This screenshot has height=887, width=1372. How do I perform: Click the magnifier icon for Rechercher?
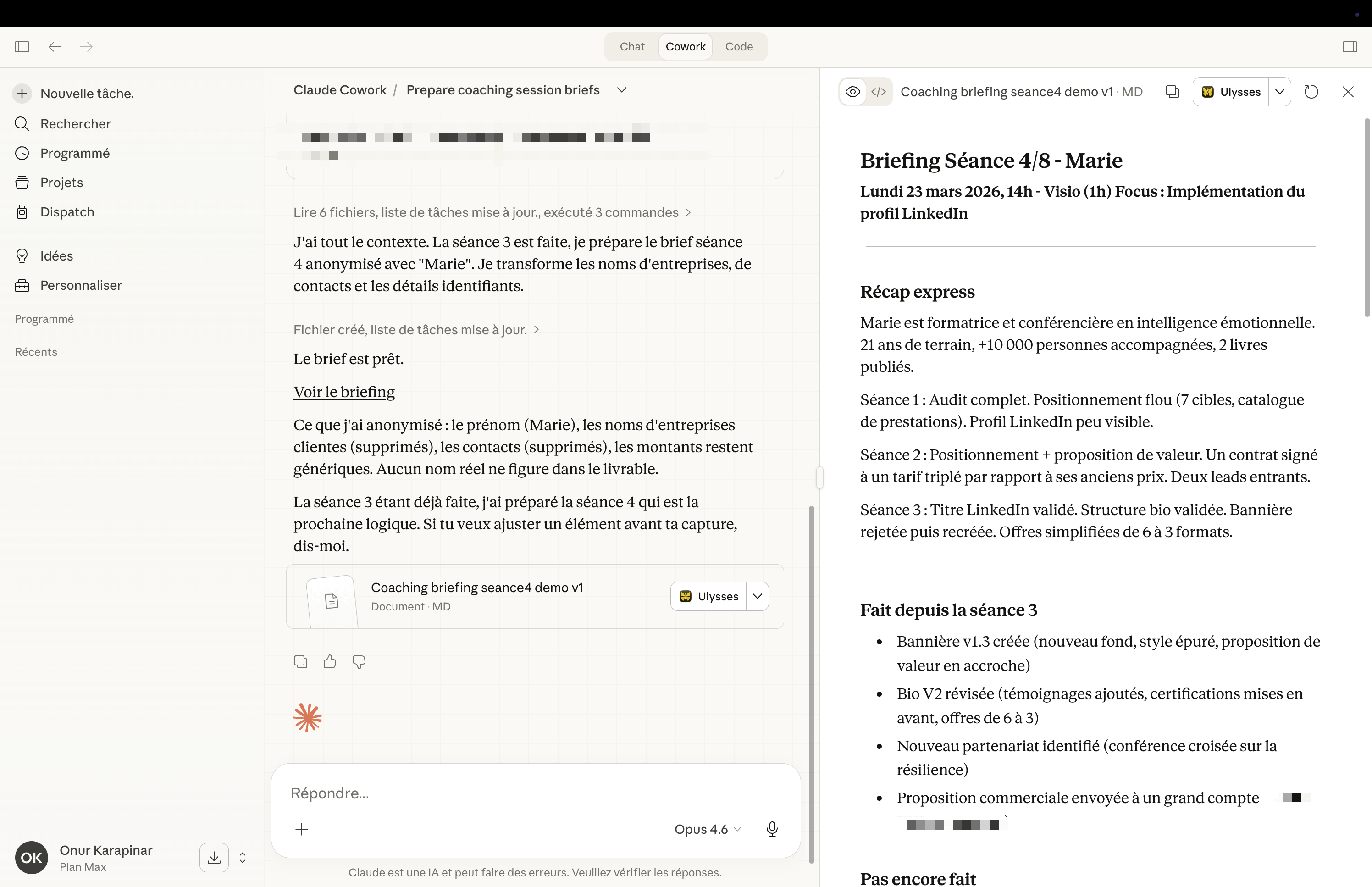click(22, 124)
